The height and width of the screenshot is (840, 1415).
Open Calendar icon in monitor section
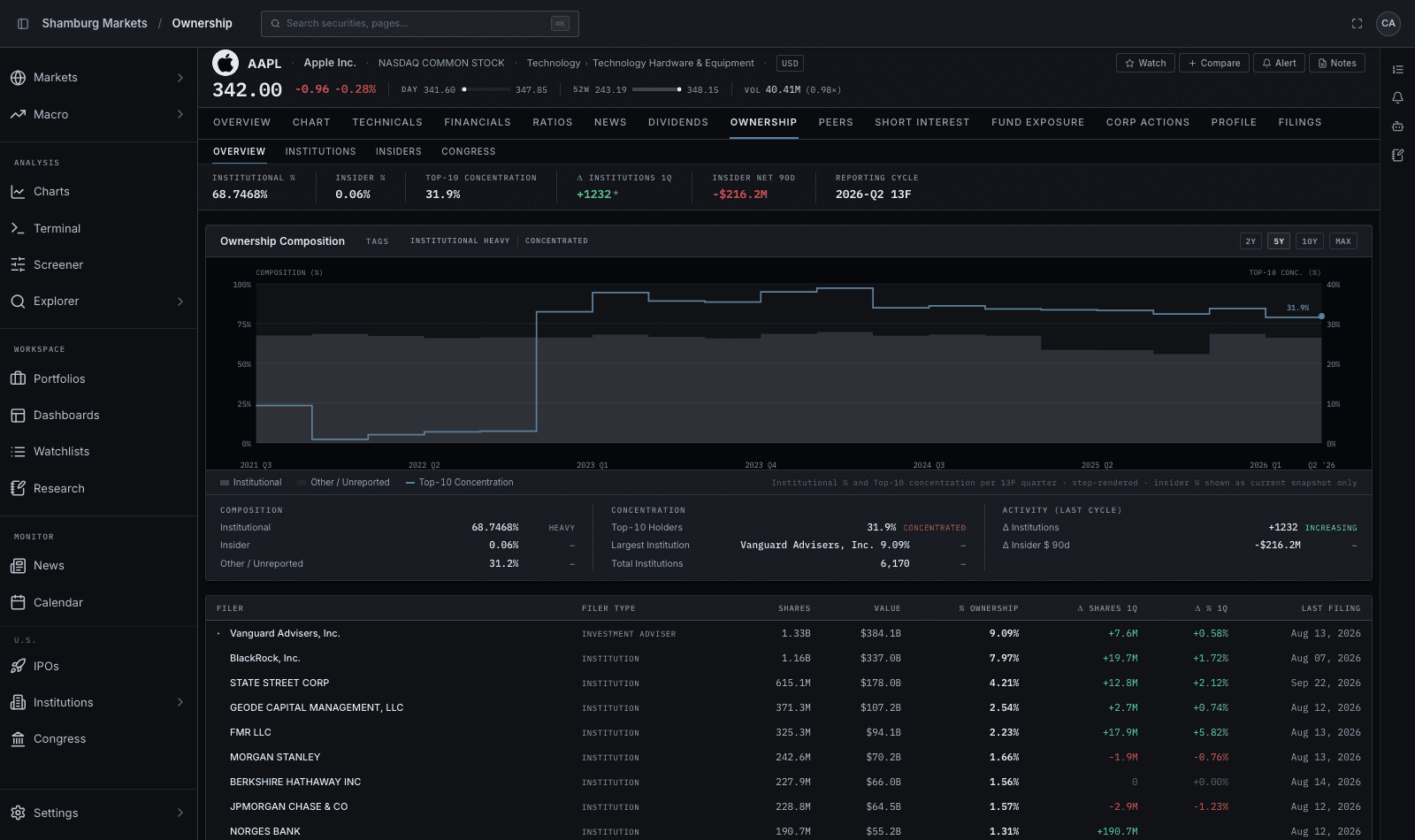tap(18, 603)
